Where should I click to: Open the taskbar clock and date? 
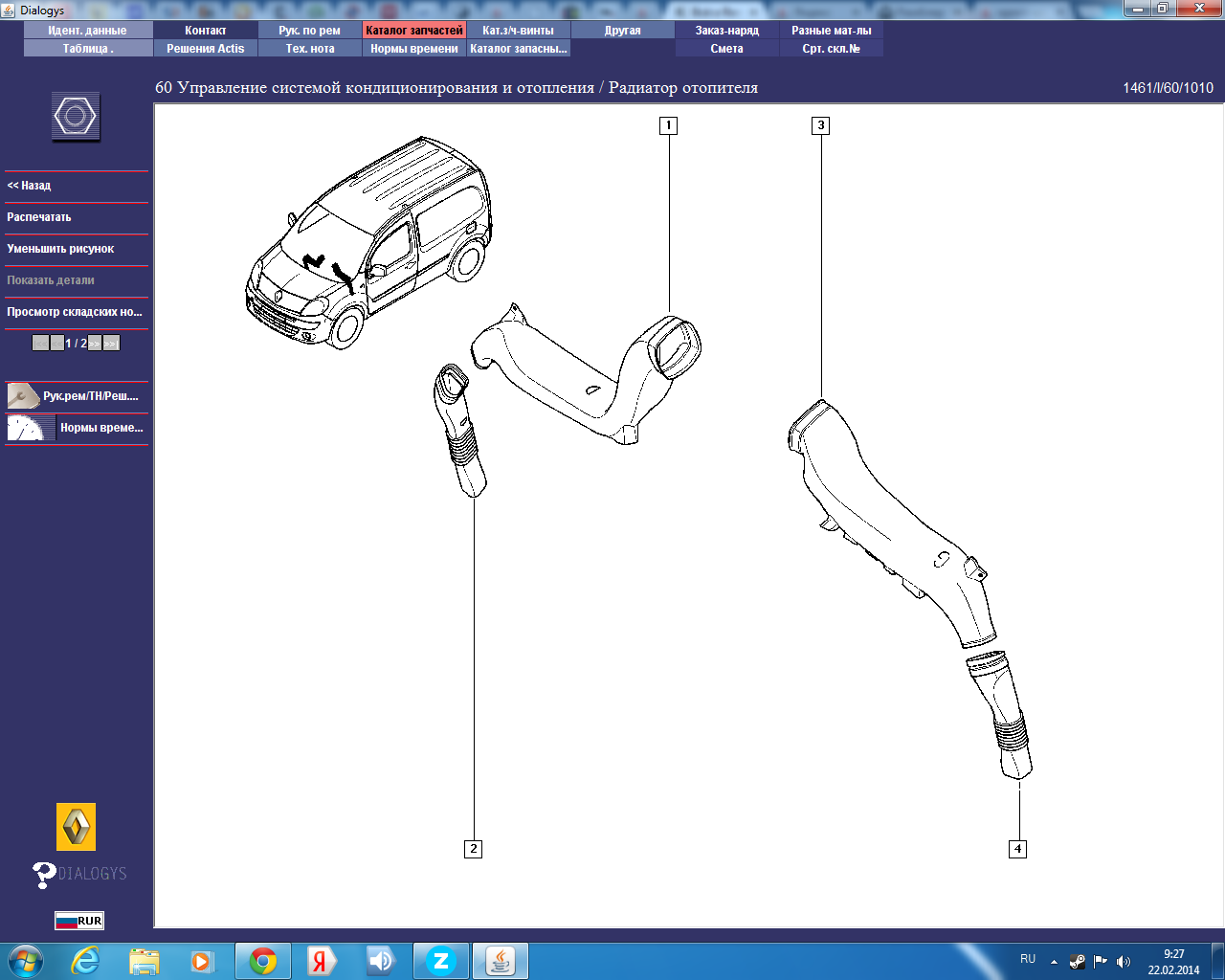pos(1173,962)
